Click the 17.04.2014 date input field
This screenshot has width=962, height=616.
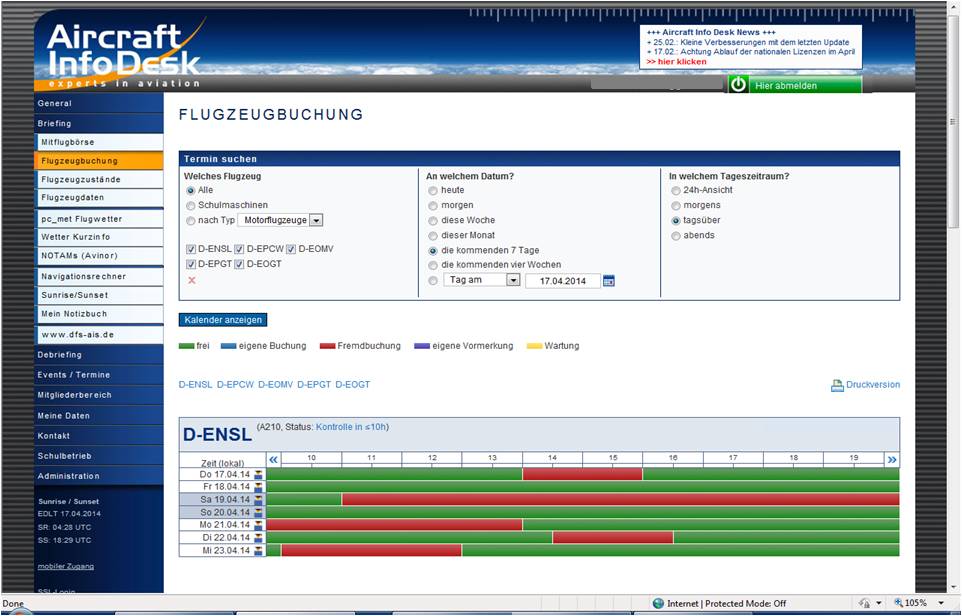point(563,281)
